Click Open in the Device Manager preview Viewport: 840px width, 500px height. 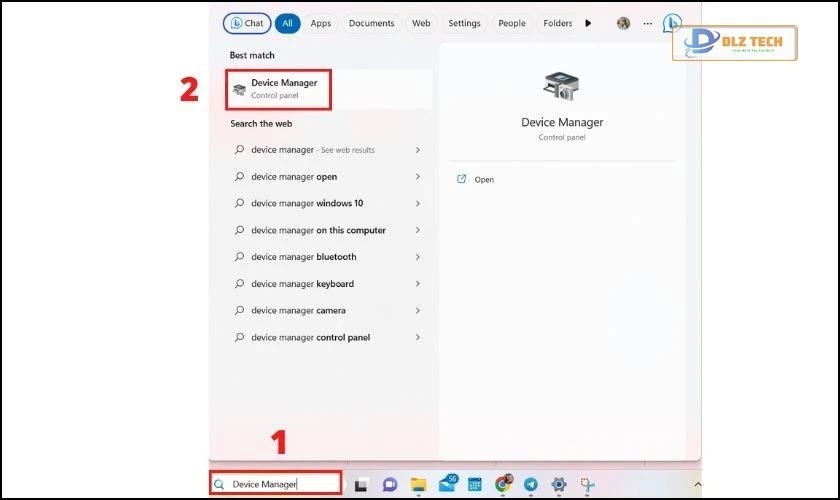click(484, 180)
